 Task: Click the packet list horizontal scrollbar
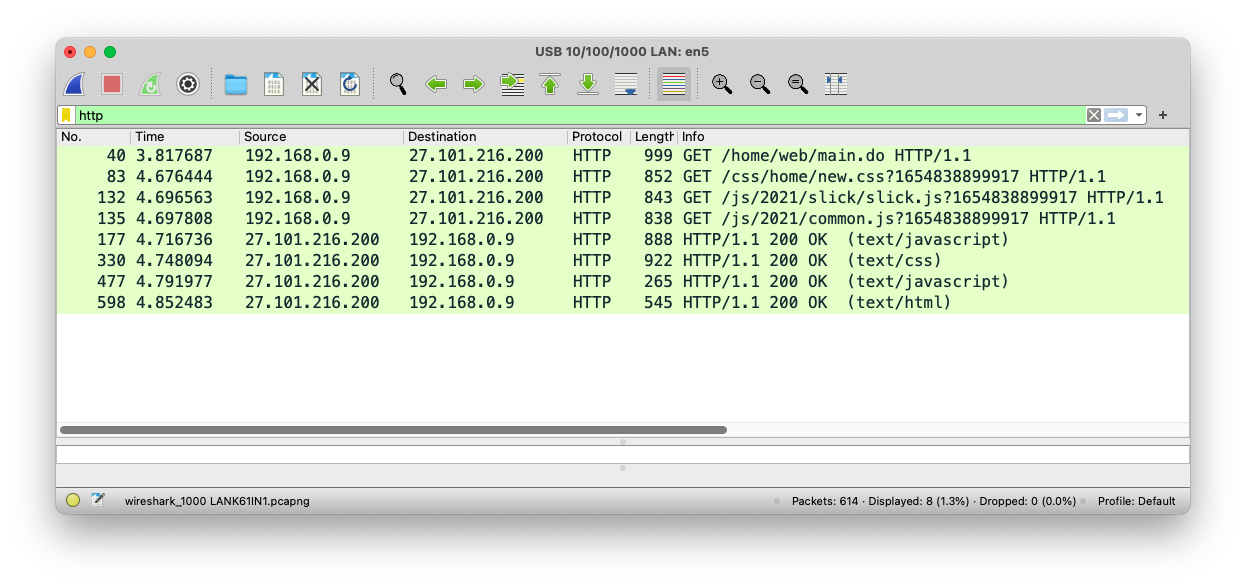[393, 430]
